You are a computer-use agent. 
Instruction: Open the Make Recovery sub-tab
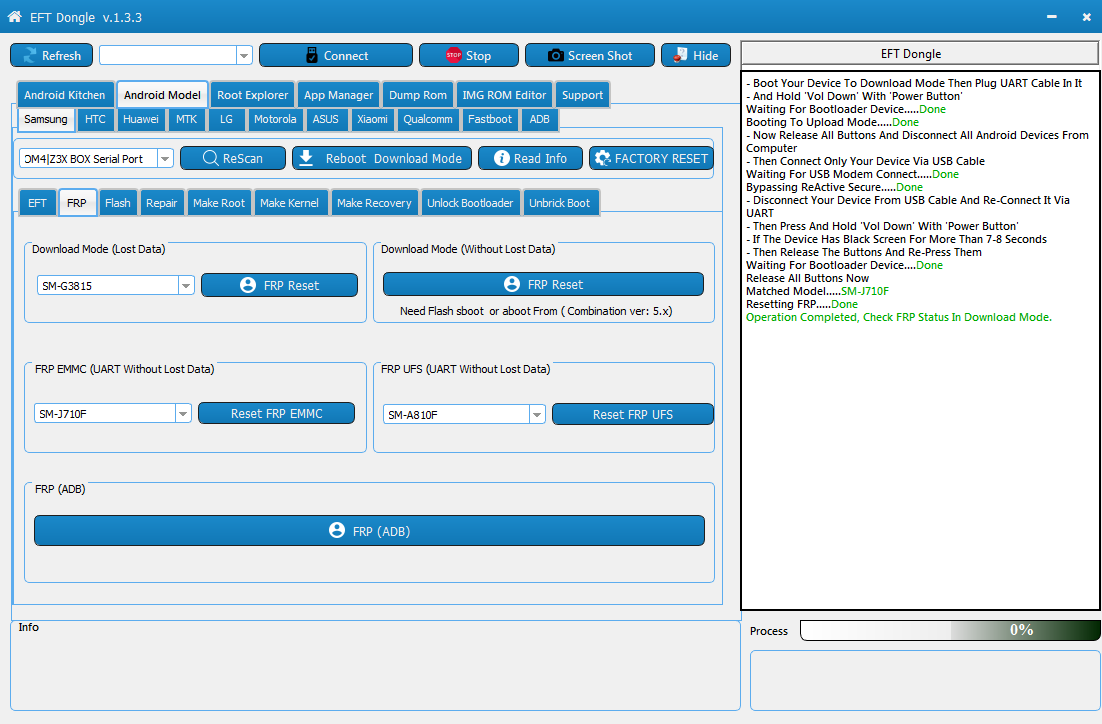click(x=374, y=203)
